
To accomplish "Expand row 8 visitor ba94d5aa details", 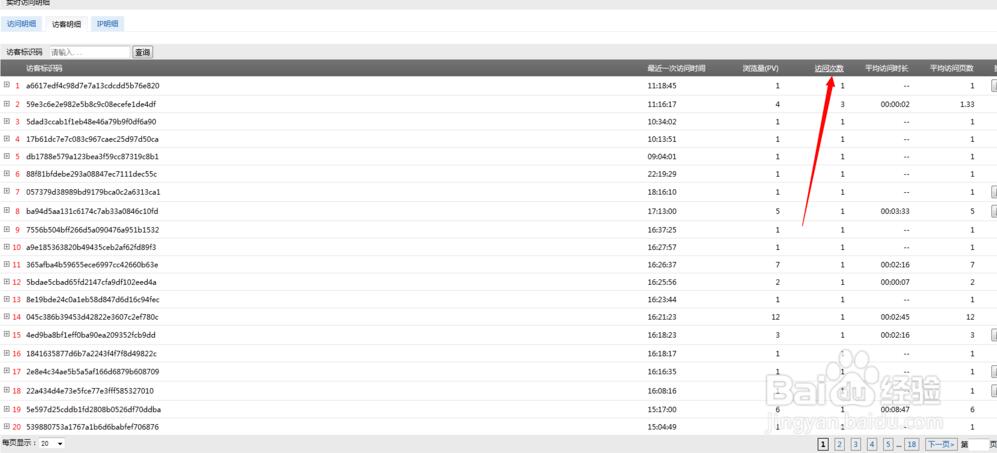I will (7, 210).
